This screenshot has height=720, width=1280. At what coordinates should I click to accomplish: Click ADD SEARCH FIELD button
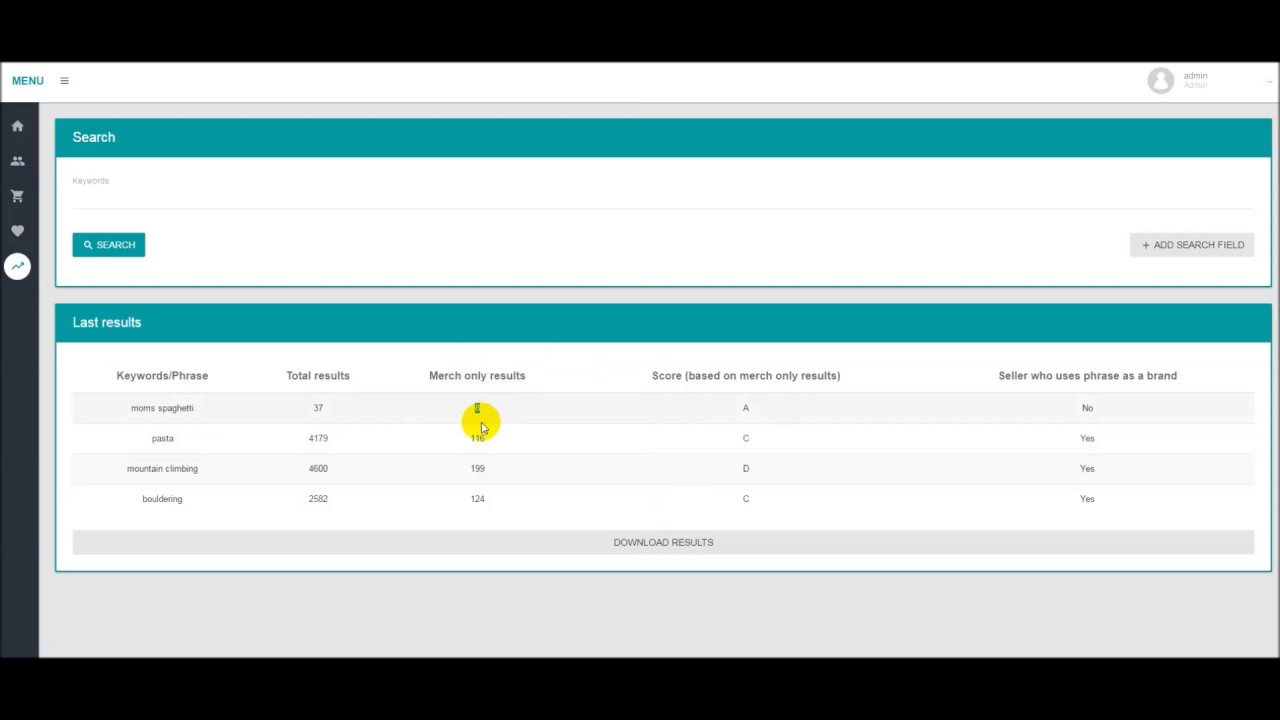[x=1192, y=245]
